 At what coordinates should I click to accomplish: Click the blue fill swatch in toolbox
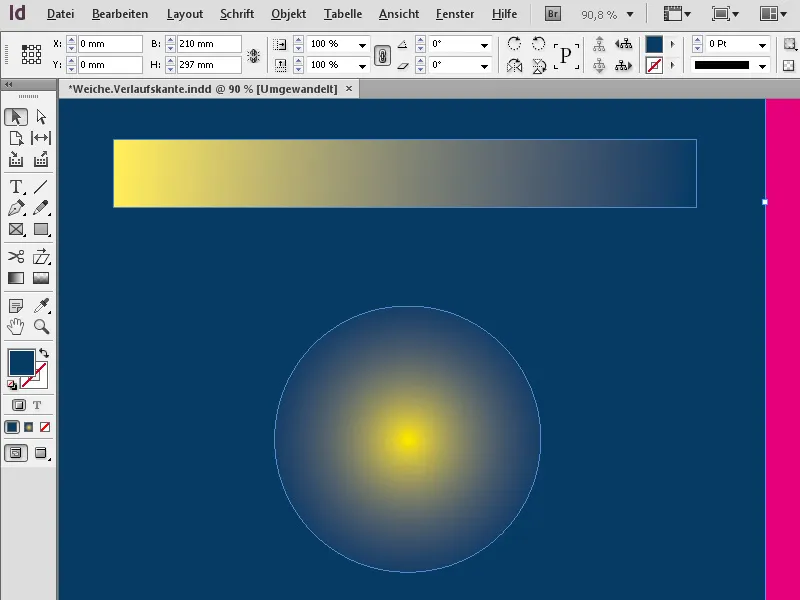tap(21, 362)
